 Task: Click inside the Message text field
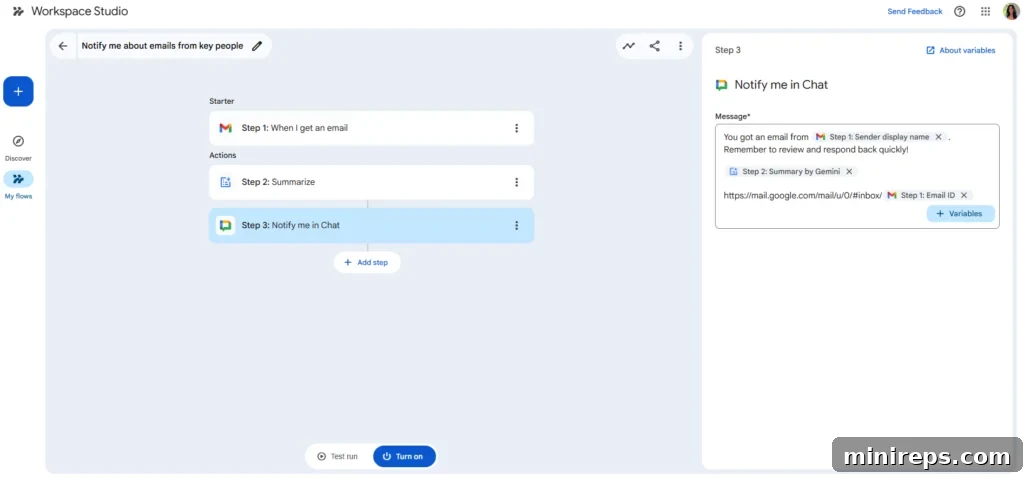click(857, 176)
